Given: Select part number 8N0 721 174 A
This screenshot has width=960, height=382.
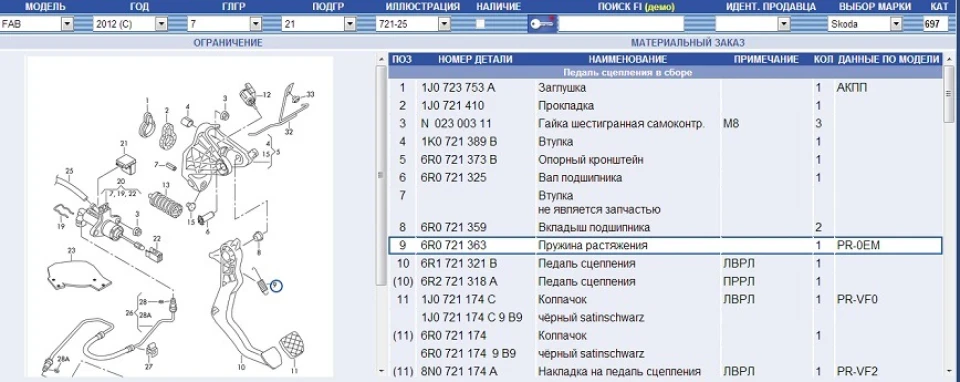Looking at the screenshot, I should 459,372.
